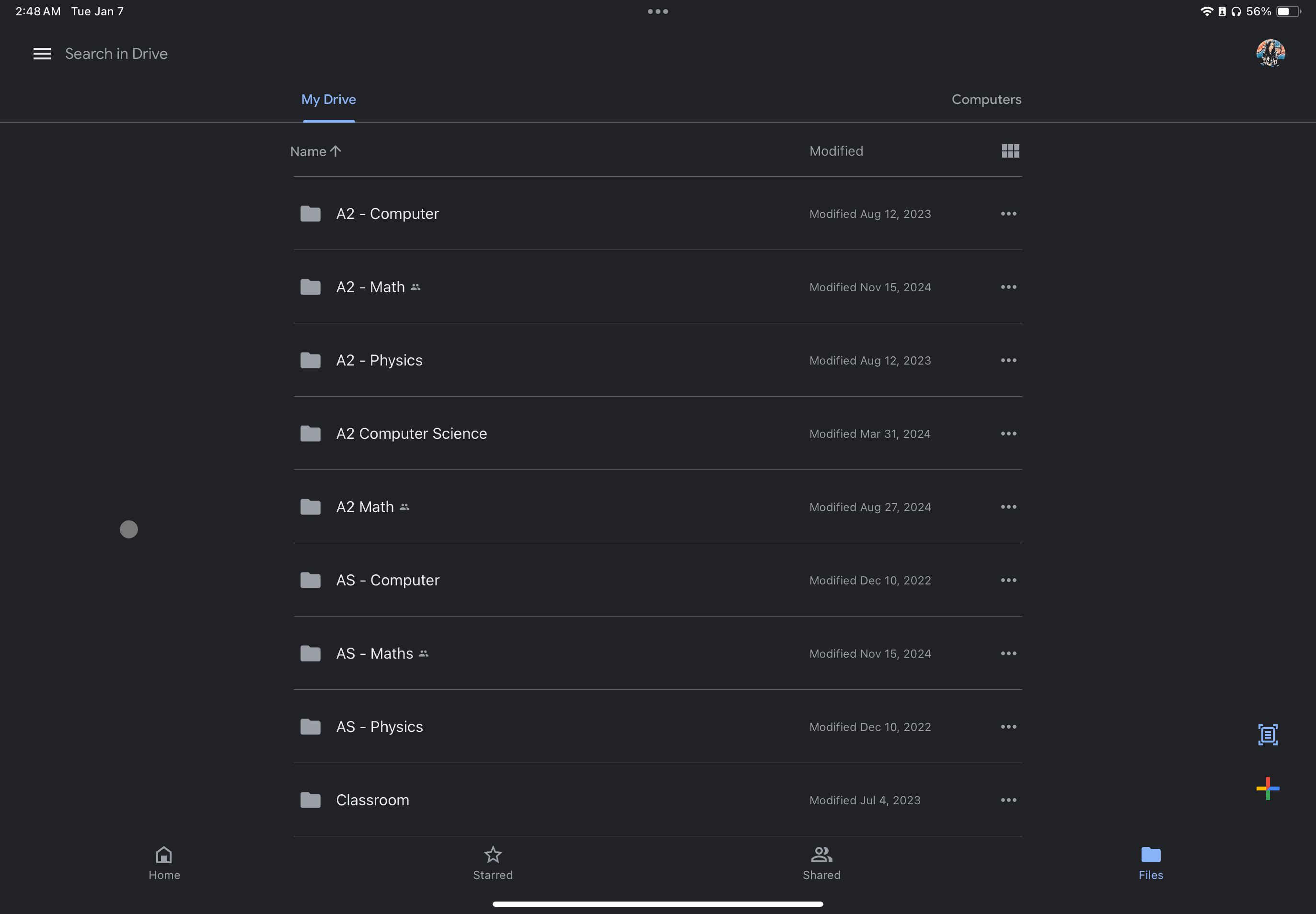The height and width of the screenshot is (914, 1316).
Task: Open the A2 - Computer folder
Action: click(x=387, y=214)
